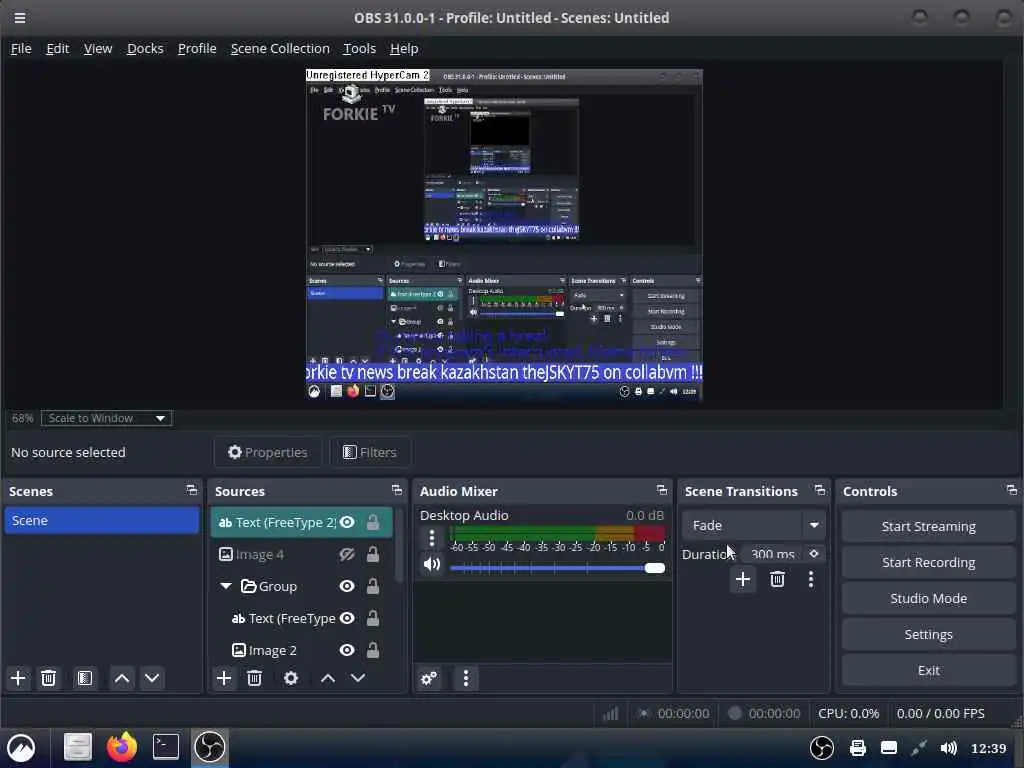The height and width of the screenshot is (768, 1024).
Task: Select Scene in Scenes list
Action: click(102, 520)
